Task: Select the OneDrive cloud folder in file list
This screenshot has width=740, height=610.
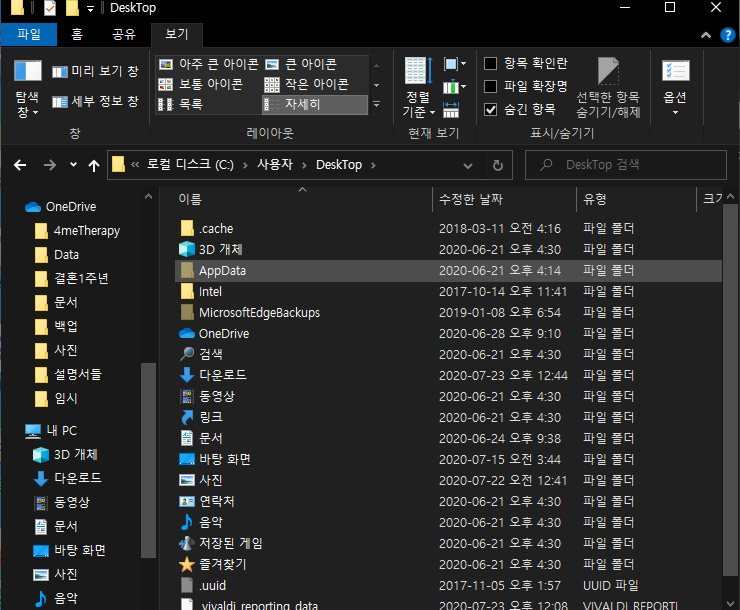Action: (x=448, y=334)
